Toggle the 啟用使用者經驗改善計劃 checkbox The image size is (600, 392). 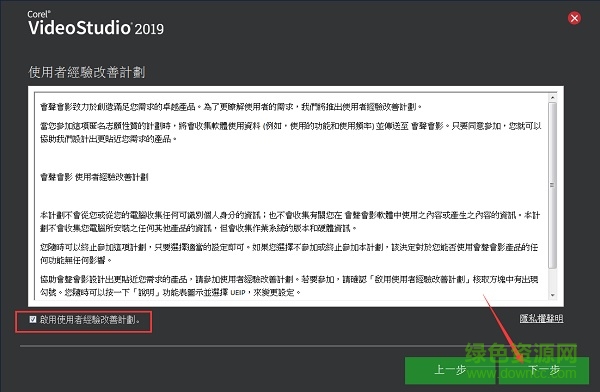coord(33,319)
